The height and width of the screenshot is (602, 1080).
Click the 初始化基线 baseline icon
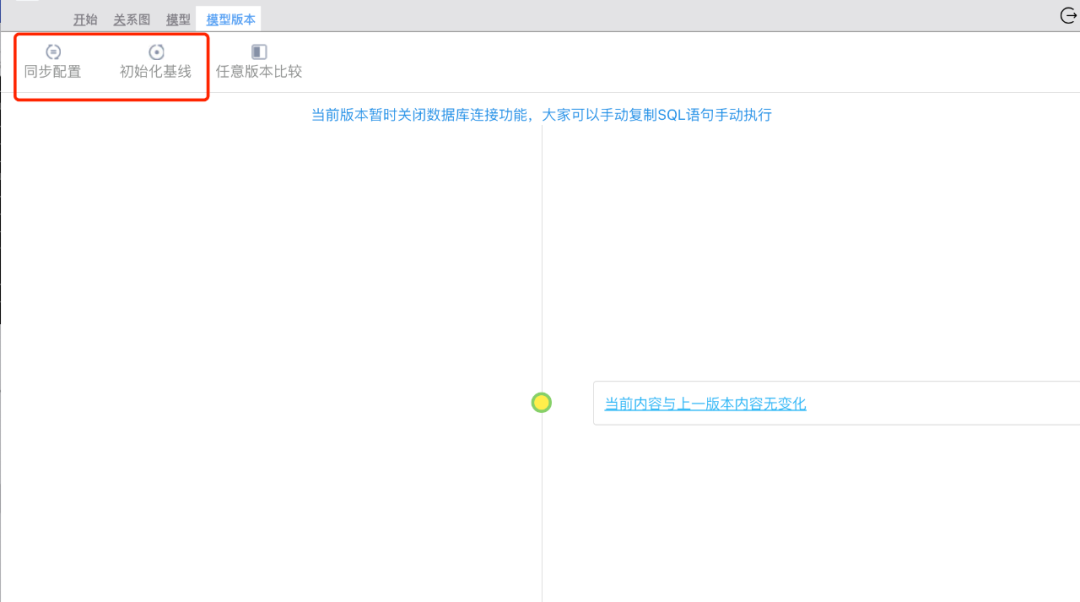coord(156,52)
